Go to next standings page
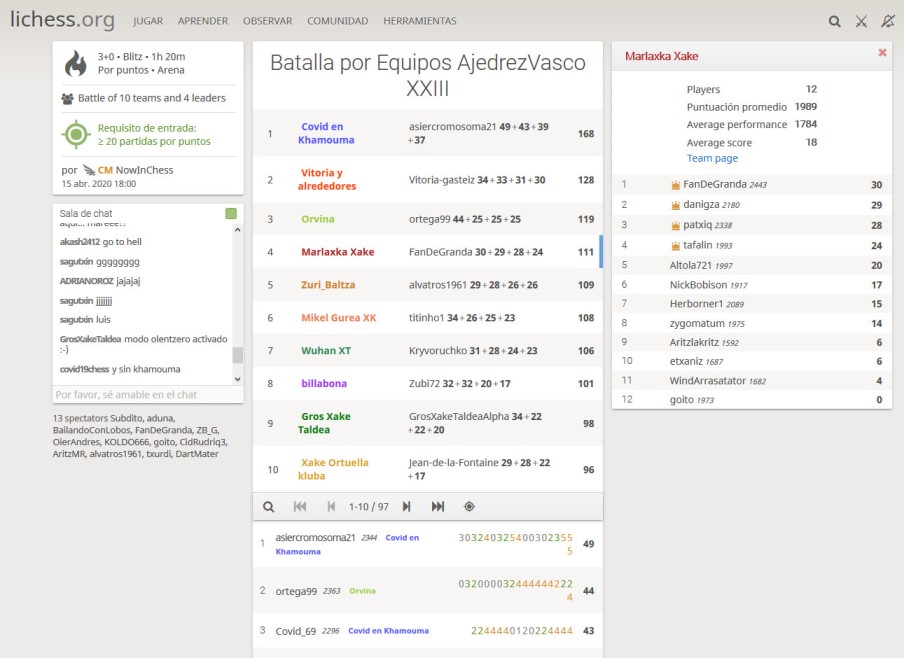This screenshot has width=904, height=658. [406, 507]
